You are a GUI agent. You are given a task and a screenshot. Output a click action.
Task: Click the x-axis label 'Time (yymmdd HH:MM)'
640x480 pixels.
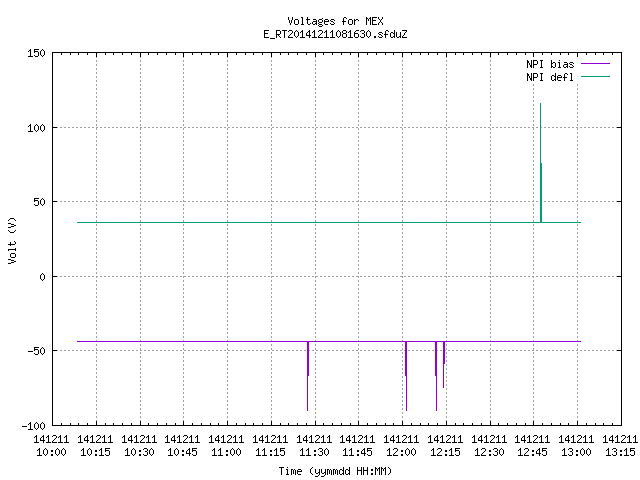[335, 471]
